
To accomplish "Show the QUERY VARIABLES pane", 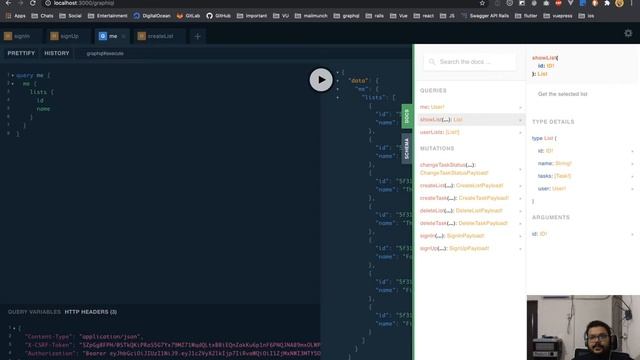I will (34, 312).
